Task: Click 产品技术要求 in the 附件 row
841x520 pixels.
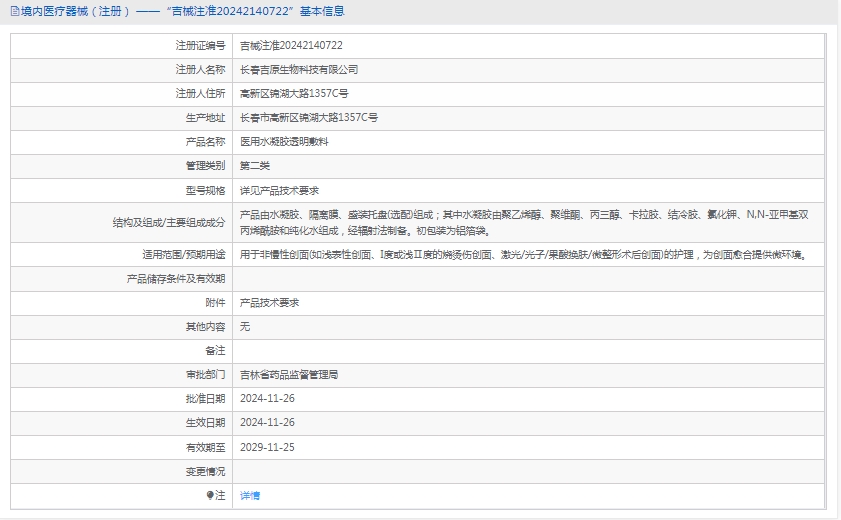Action: [x=269, y=302]
